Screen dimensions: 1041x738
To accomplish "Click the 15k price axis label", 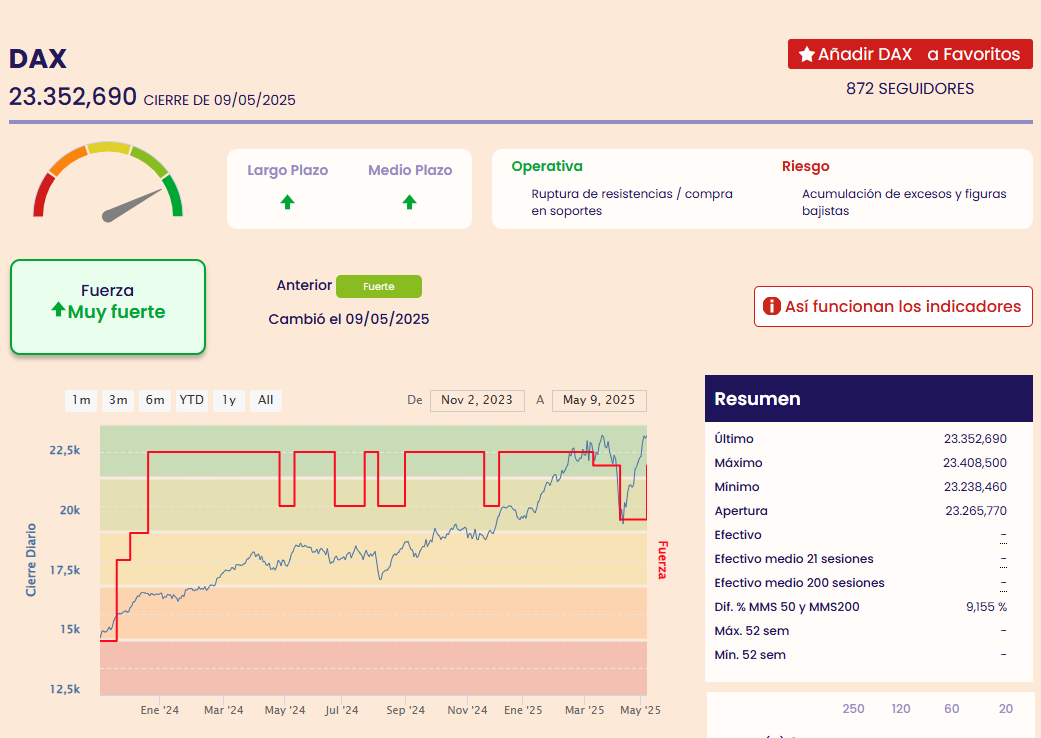I will pos(70,628).
